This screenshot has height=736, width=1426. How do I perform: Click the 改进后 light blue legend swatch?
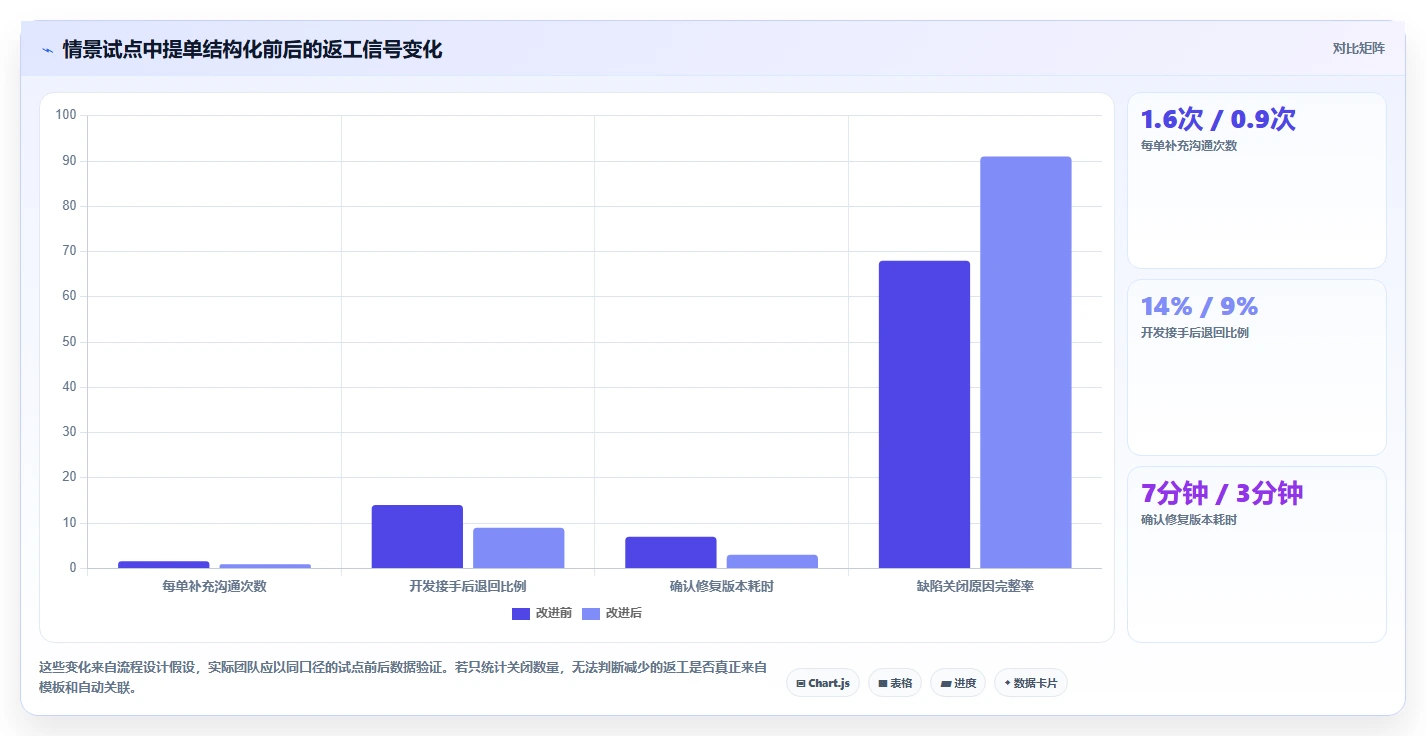coord(591,613)
